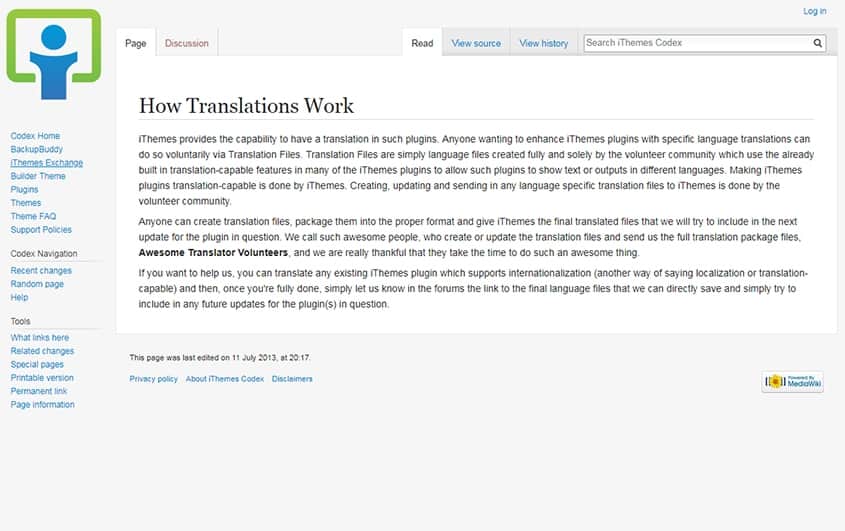Open the Theme FAQ link
The width and height of the screenshot is (845, 531).
click(33, 216)
